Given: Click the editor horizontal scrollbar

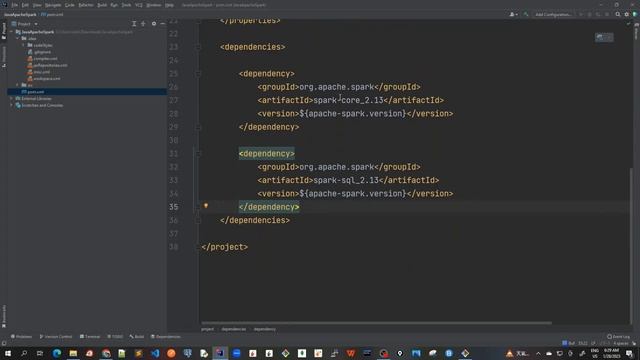Looking at the screenshot, I should point(376,323).
